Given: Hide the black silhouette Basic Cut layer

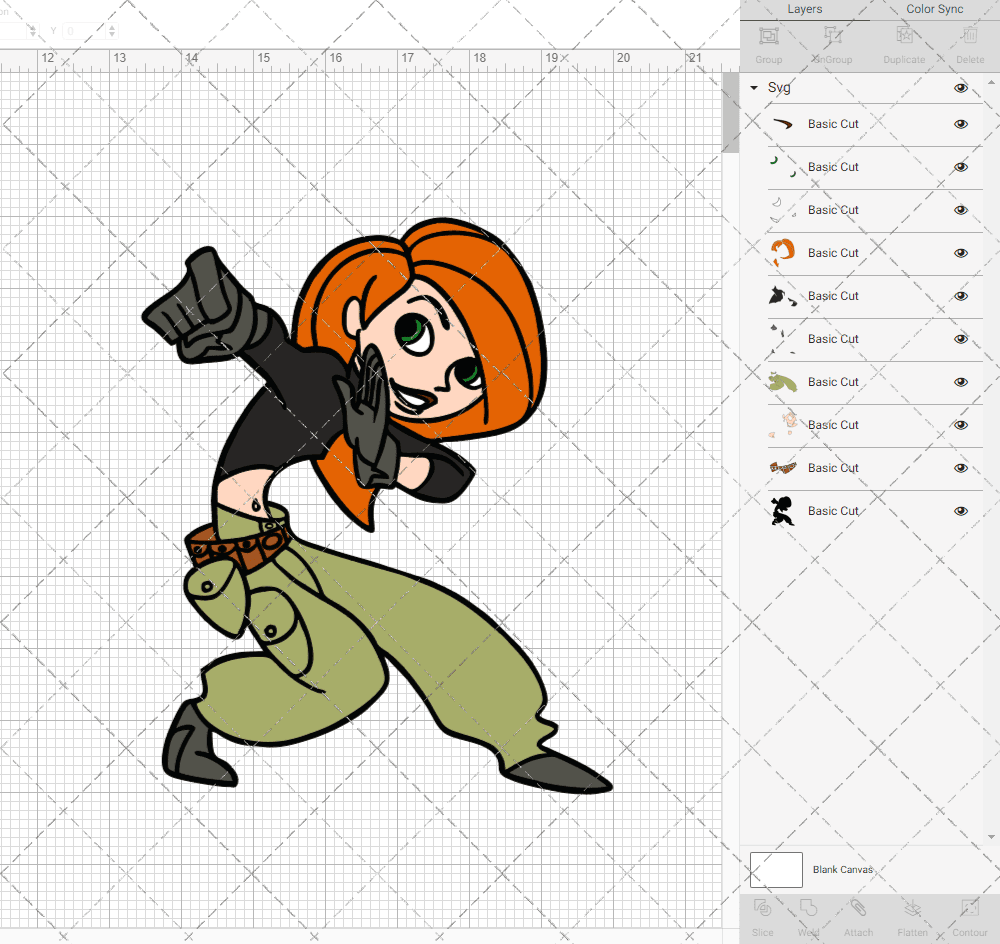Looking at the screenshot, I should tap(961, 511).
